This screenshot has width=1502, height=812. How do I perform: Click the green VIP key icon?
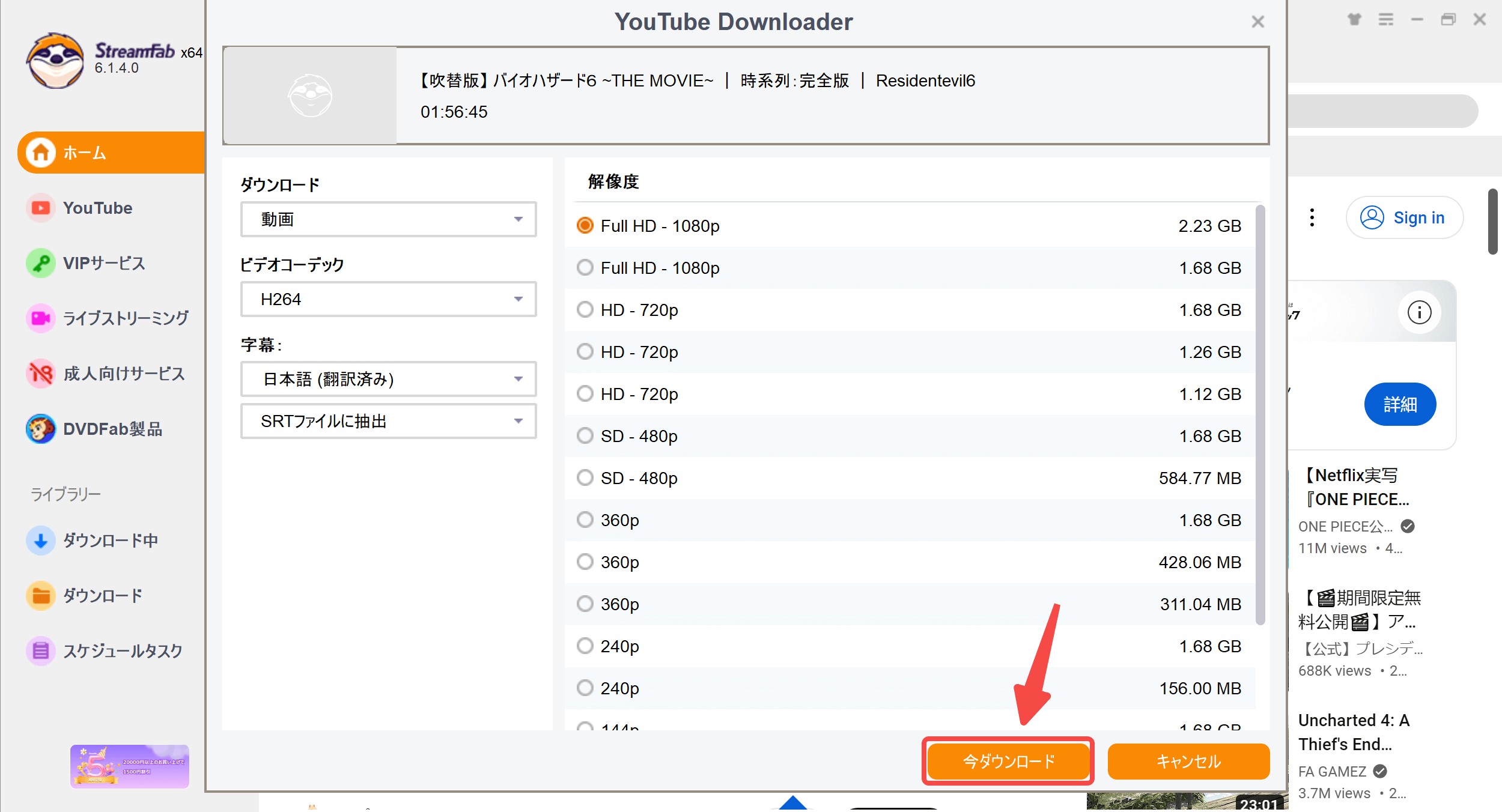click(x=40, y=263)
